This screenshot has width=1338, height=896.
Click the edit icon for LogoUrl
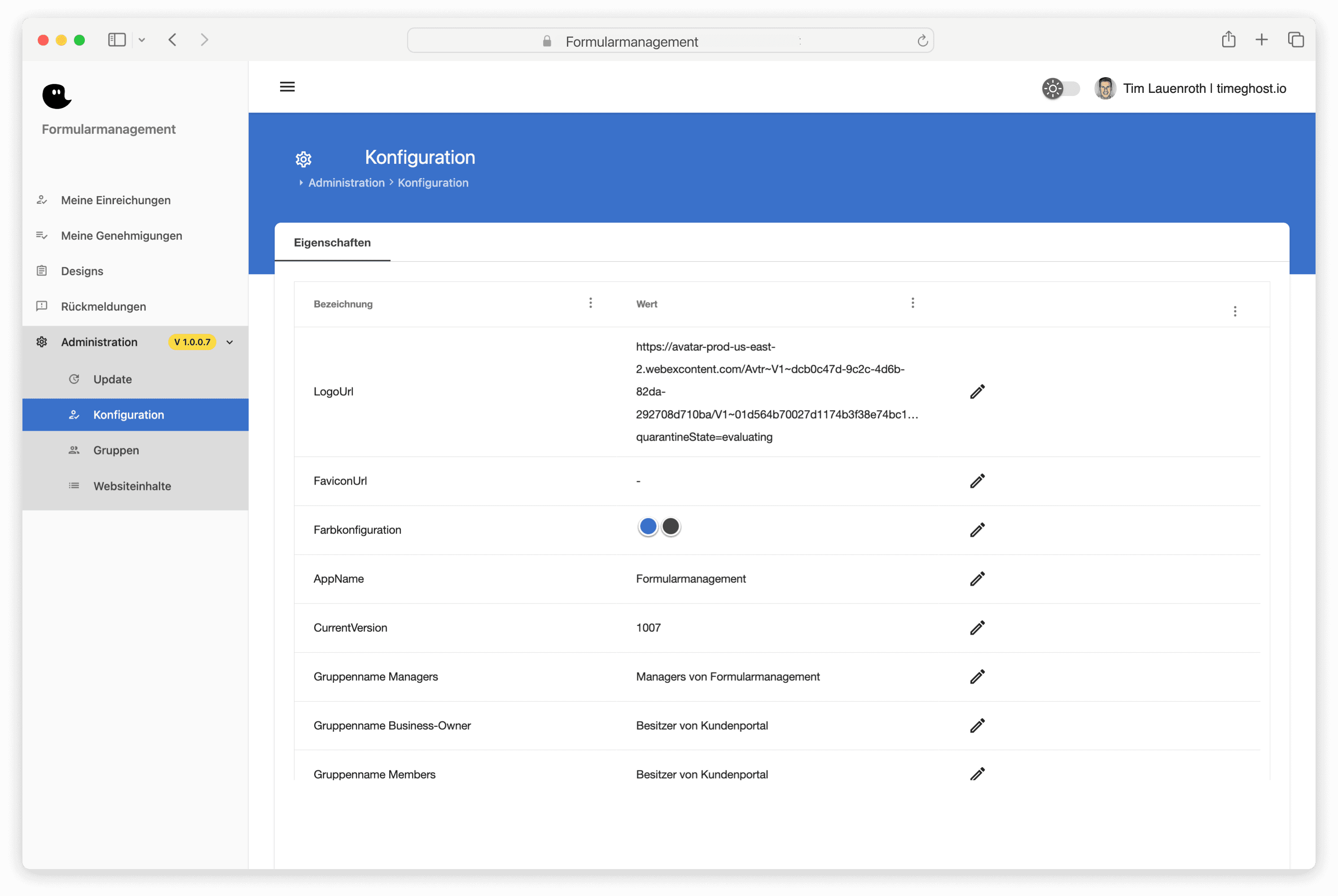coord(977,391)
